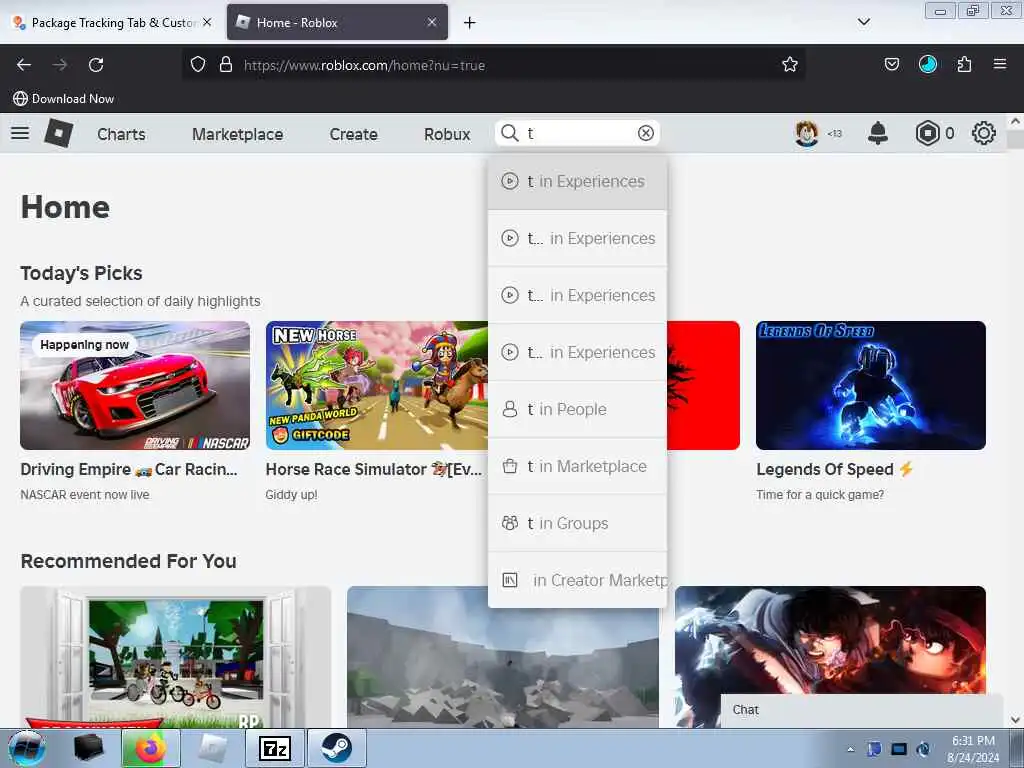Image resolution: width=1024 pixels, height=768 pixels.
Task: Click the Horse Race Simulator title
Action: coord(374,469)
